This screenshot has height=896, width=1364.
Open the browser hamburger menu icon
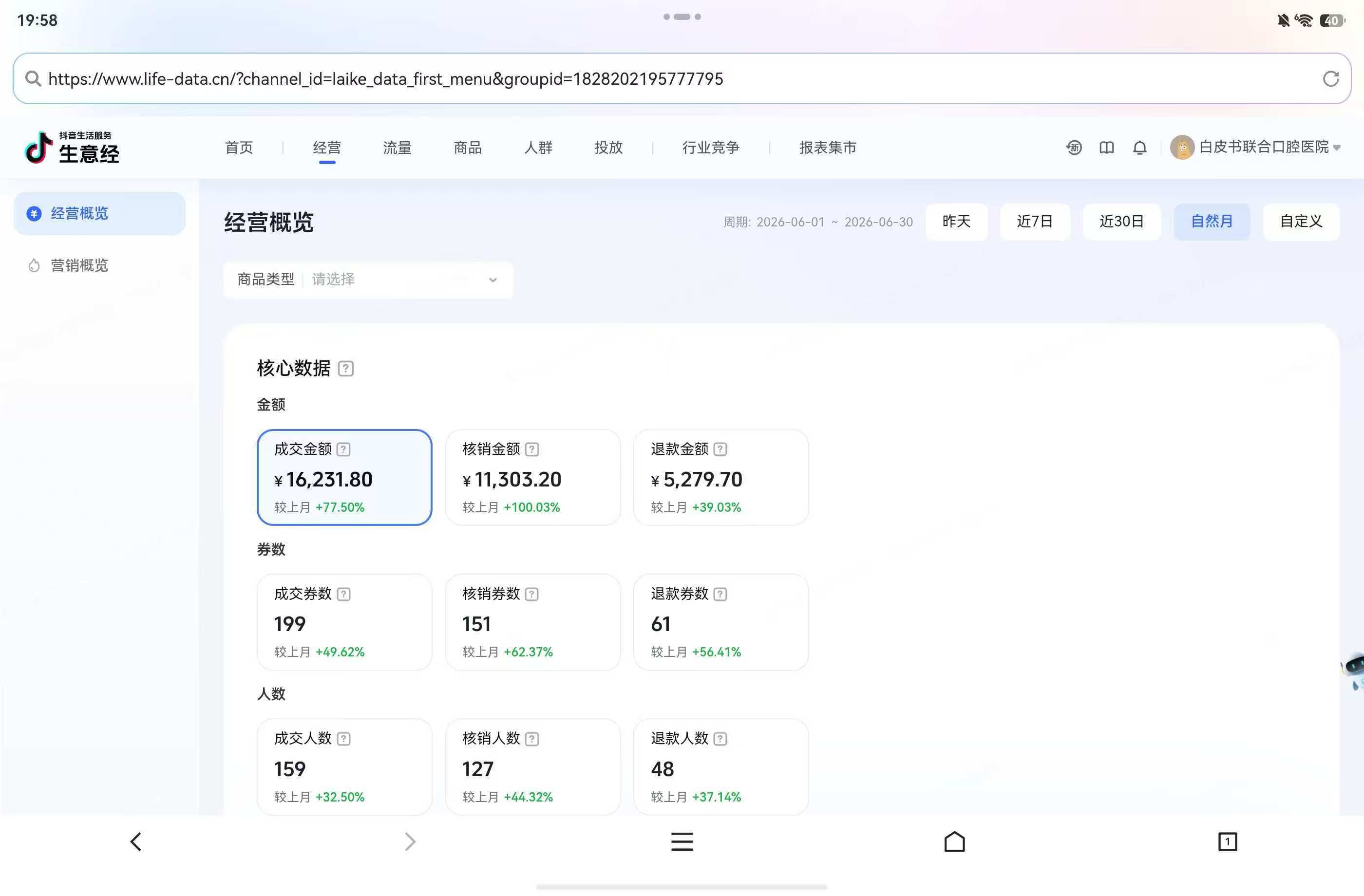pos(682,841)
